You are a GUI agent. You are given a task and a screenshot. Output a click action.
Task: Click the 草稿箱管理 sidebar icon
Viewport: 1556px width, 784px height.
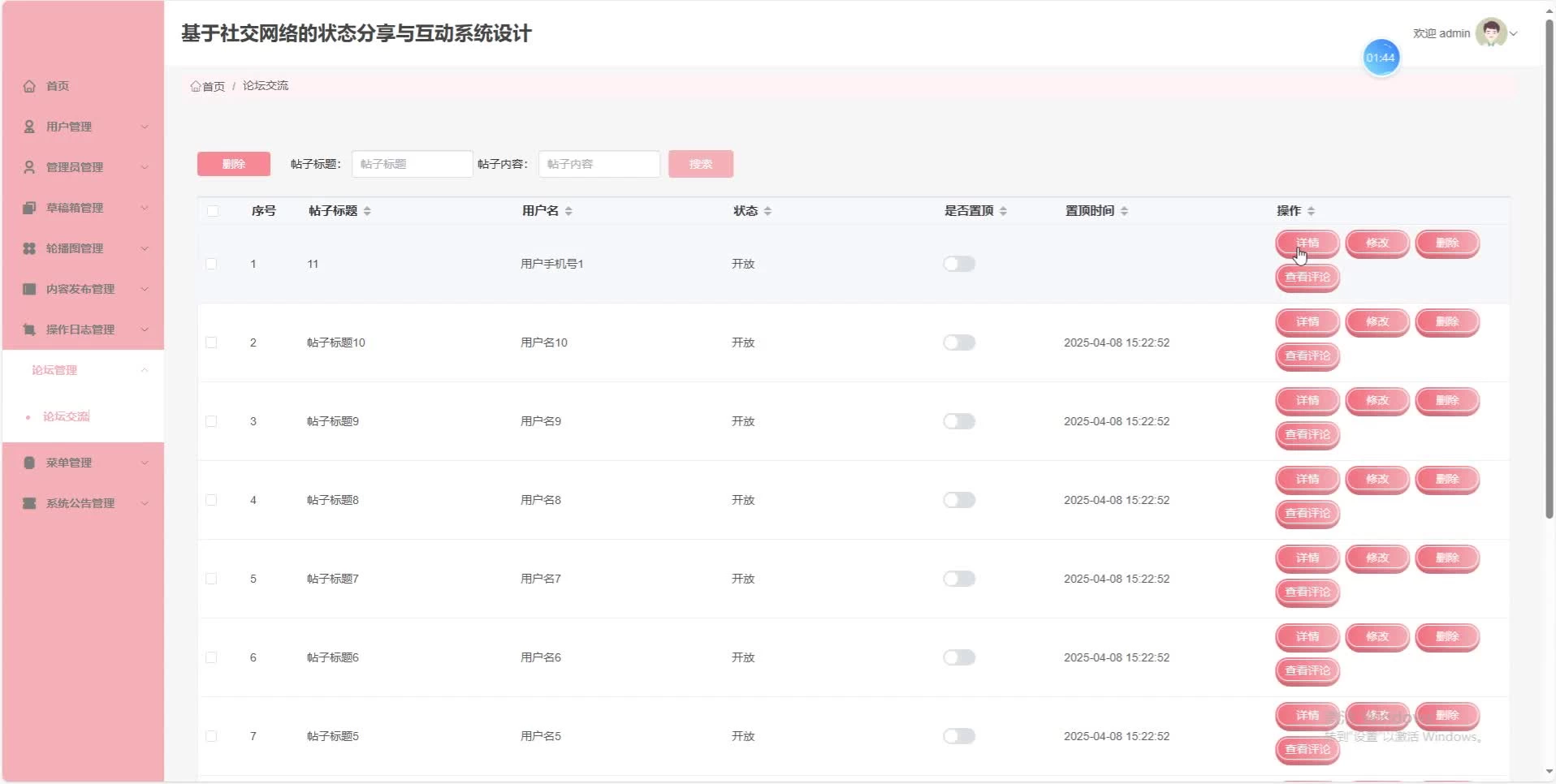[29, 208]
